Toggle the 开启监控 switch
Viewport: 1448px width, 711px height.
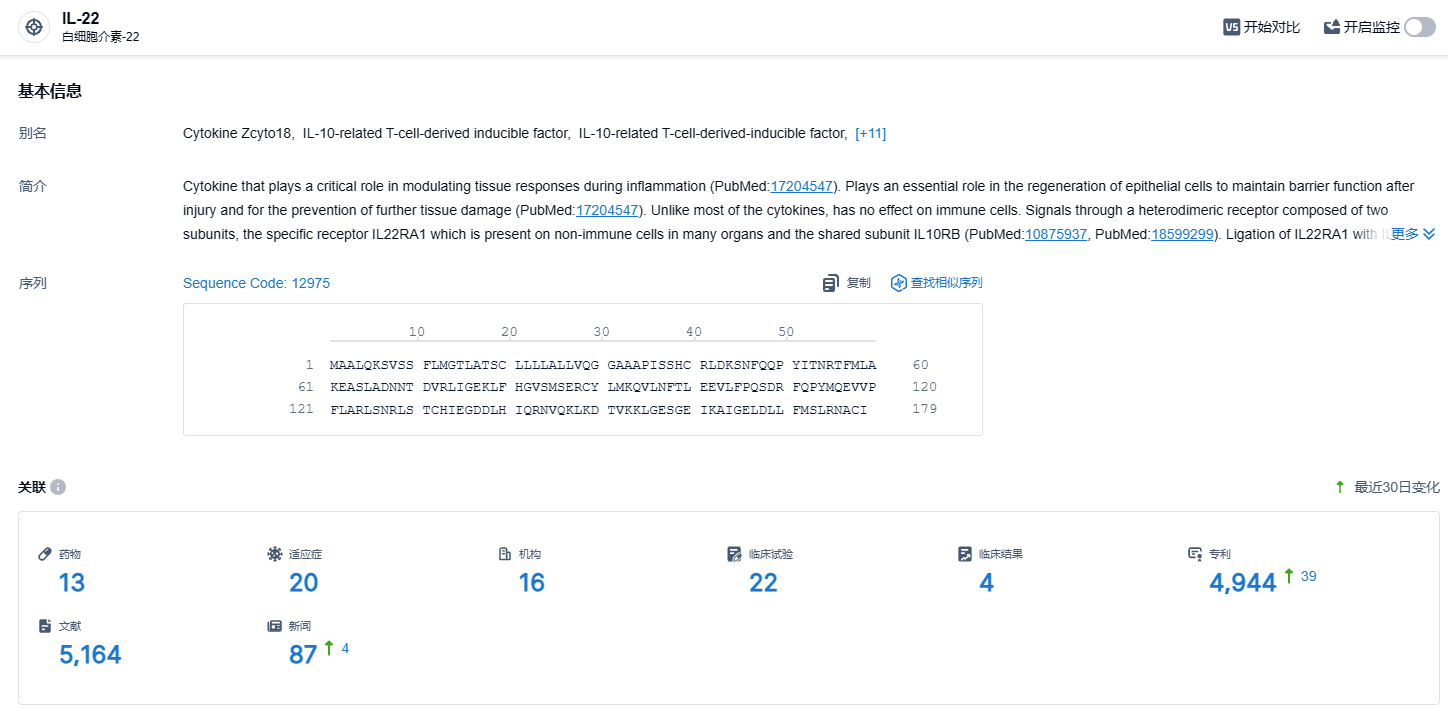(1419, 27)
